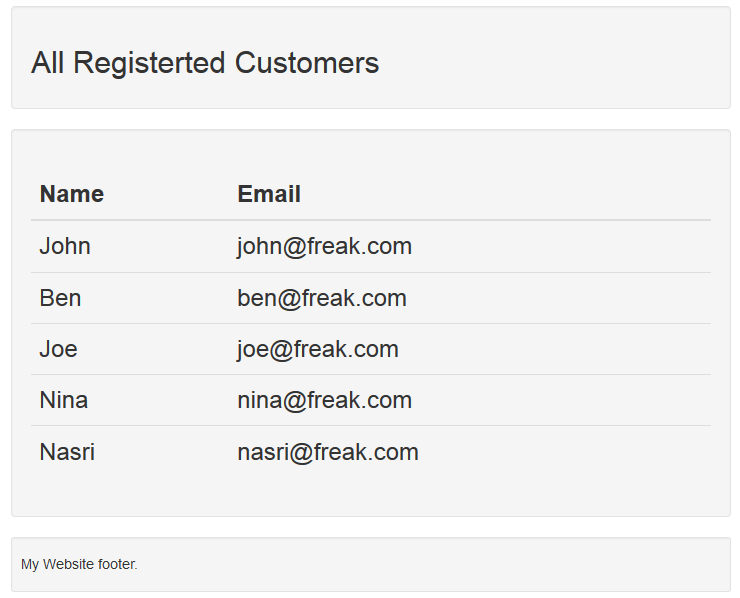Click the word Registerted in the heading
Viewport: 740px width, 598px height.
tap(150, 63)
